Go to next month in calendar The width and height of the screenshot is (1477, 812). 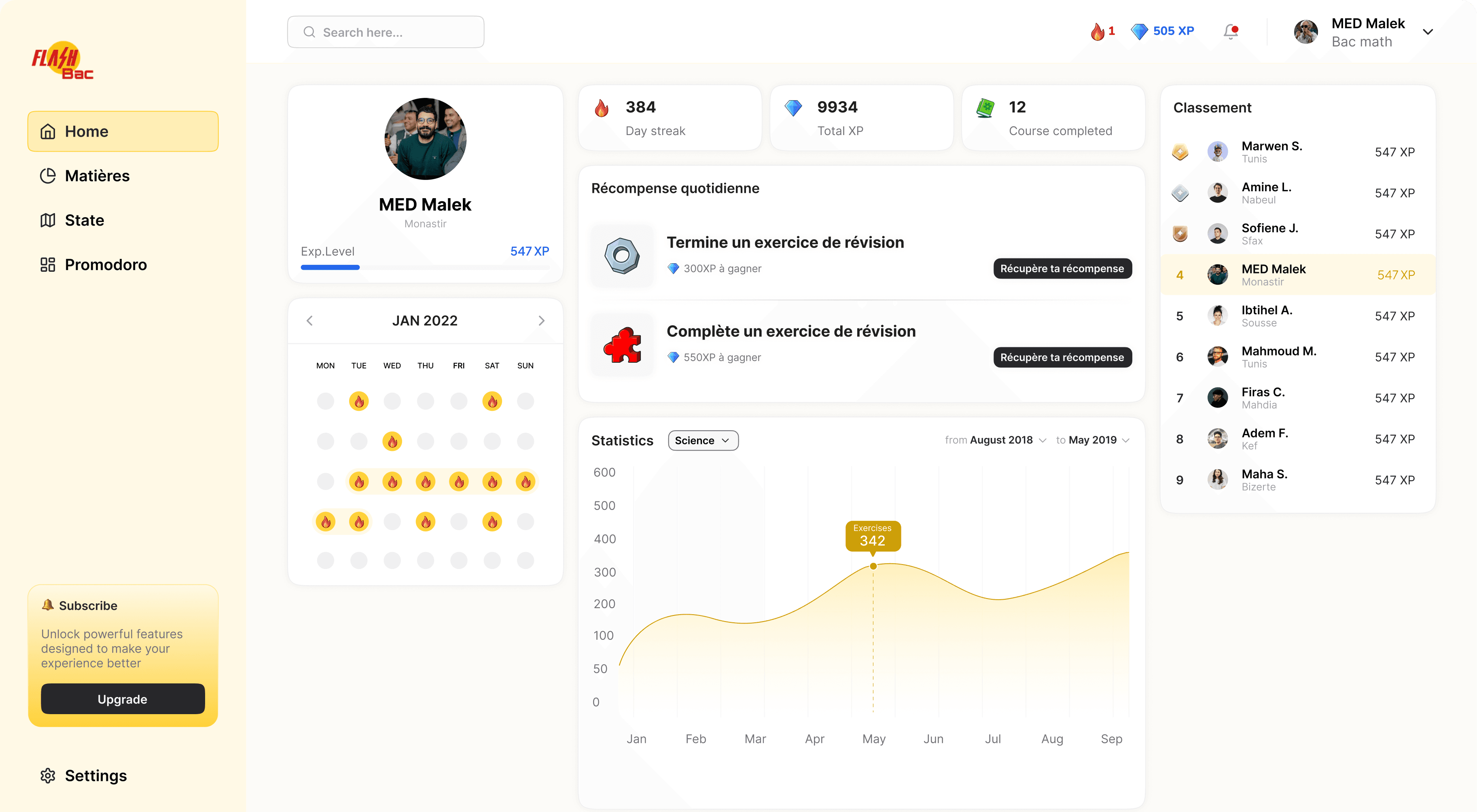(x=541, y=320)
